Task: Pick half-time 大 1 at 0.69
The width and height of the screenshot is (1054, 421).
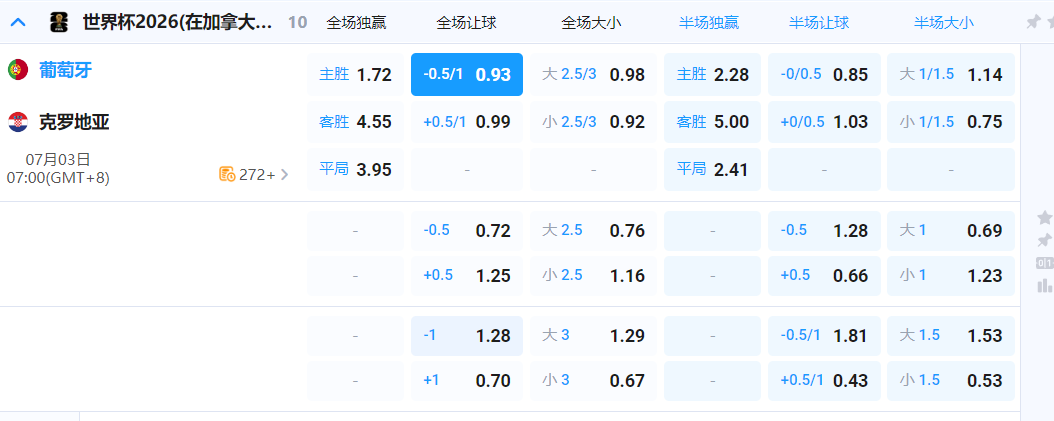Action: coord(951,231)
